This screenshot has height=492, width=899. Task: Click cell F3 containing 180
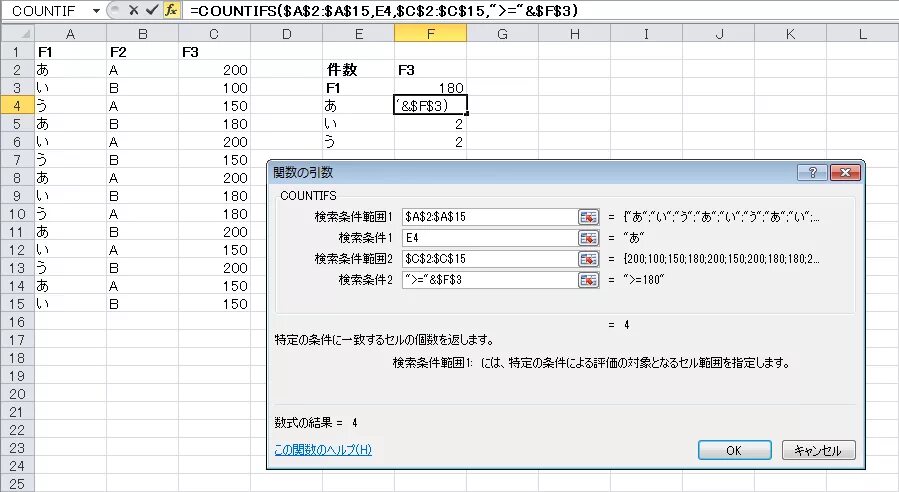point(430,88)
